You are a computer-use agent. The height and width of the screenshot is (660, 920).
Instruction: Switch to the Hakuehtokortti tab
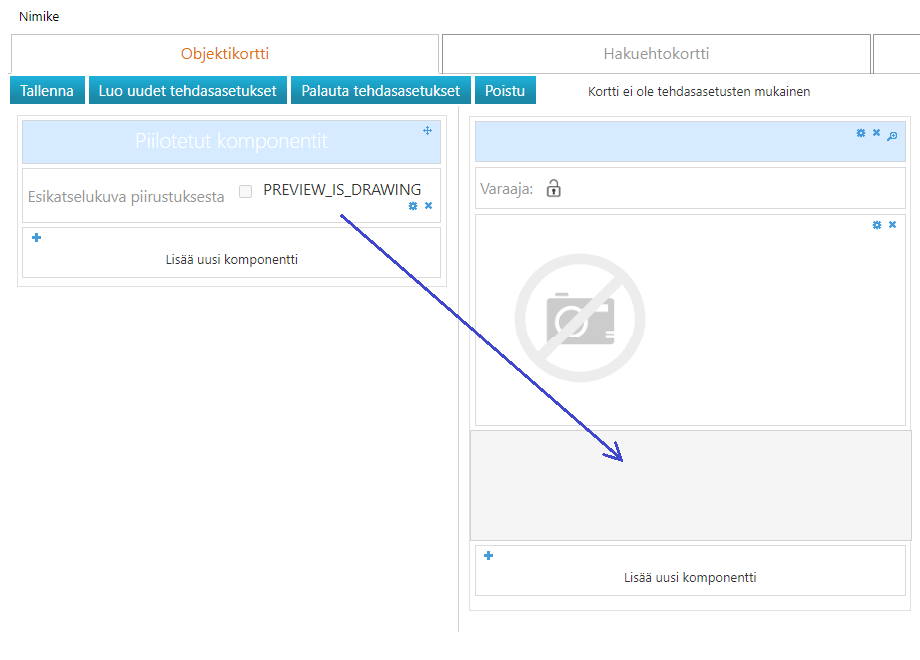tap(656, 54)
